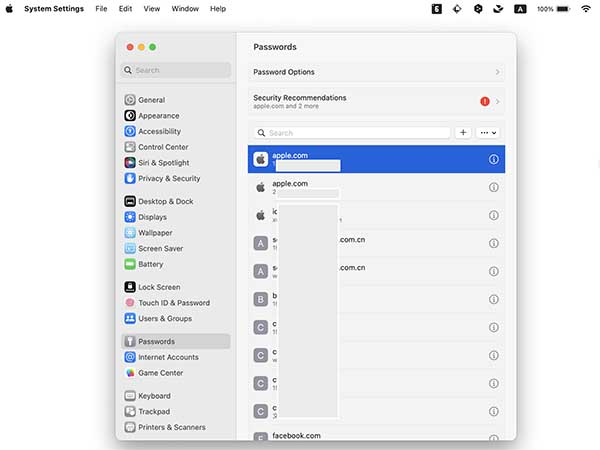Open the File menu
The width and height of the screenshot is (600, 450).
tap(101, 9)
